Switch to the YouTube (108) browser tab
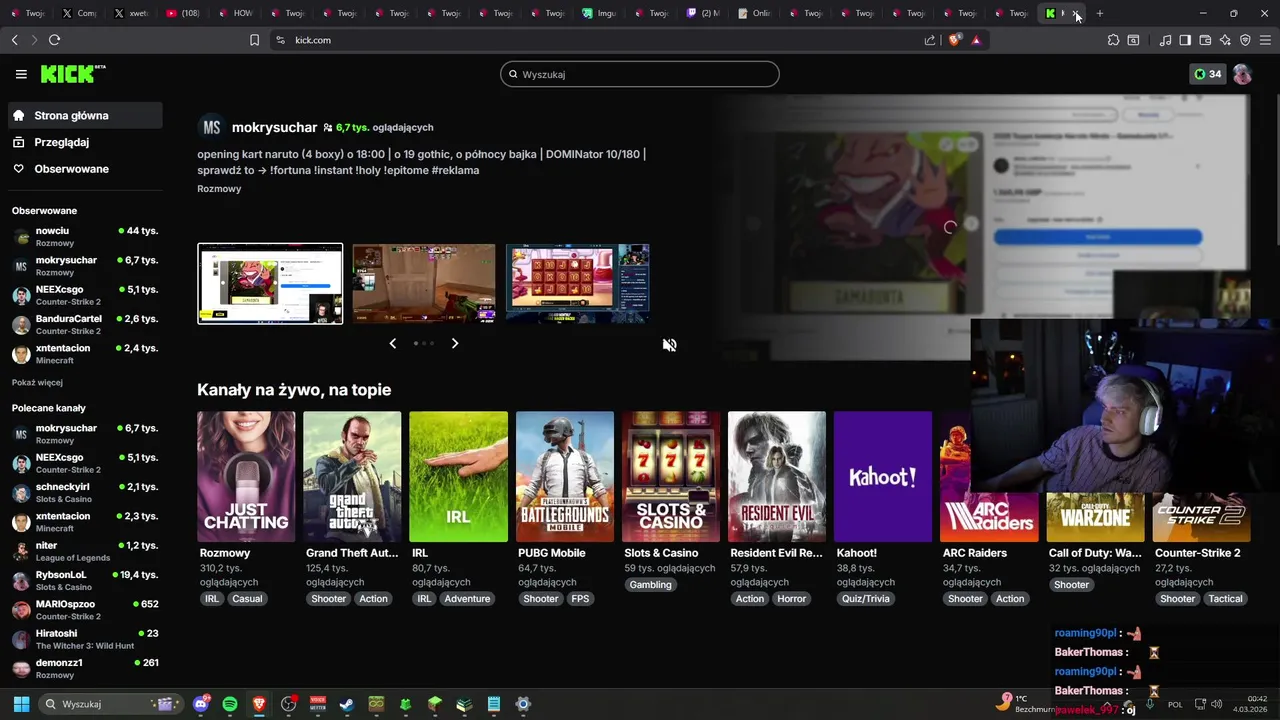Screen dimensions: 1280x720 pos(183,13)
